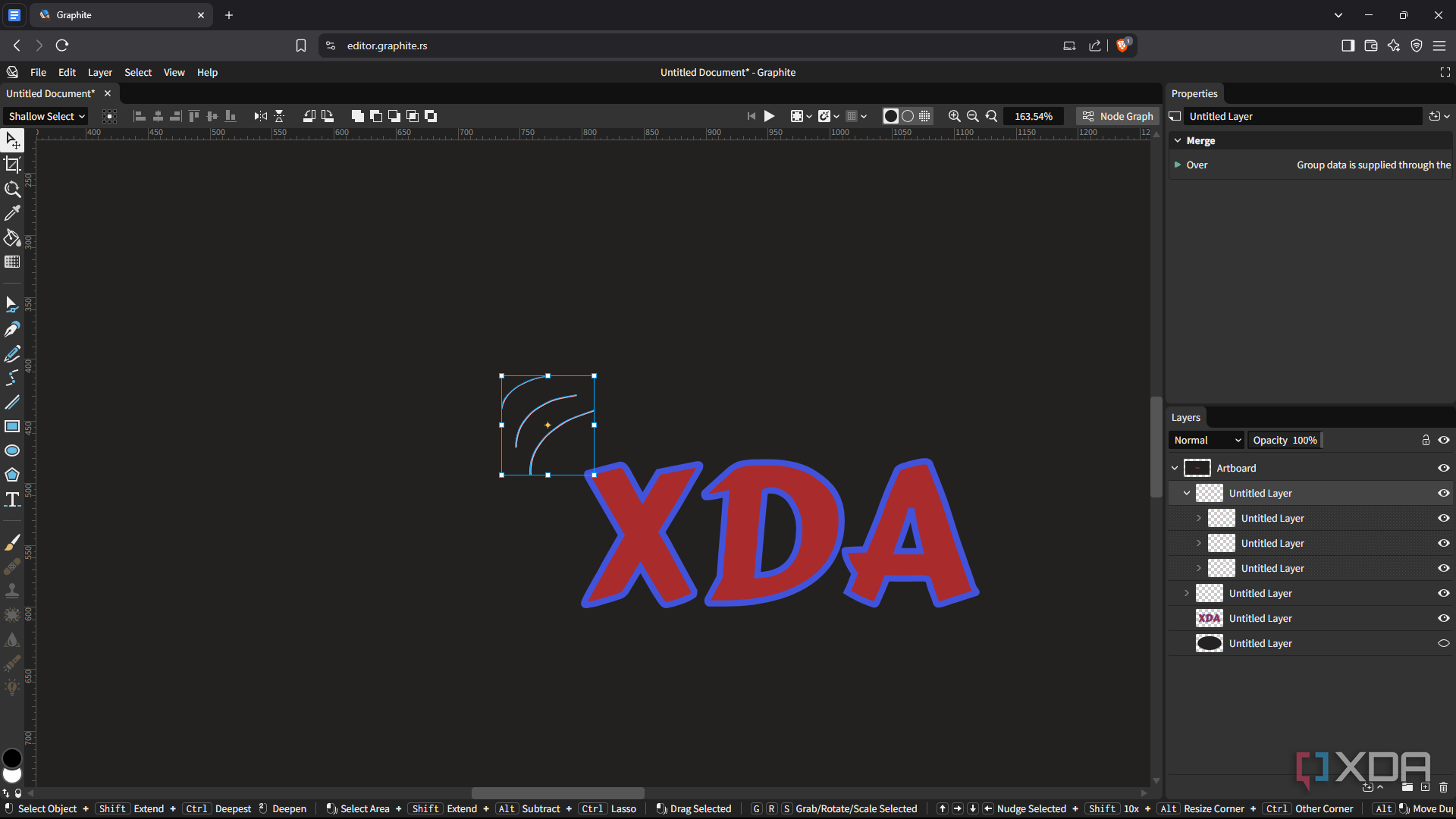Open the Layer menu
This screenshot has width=1456, height=819.
coord(99,72)
